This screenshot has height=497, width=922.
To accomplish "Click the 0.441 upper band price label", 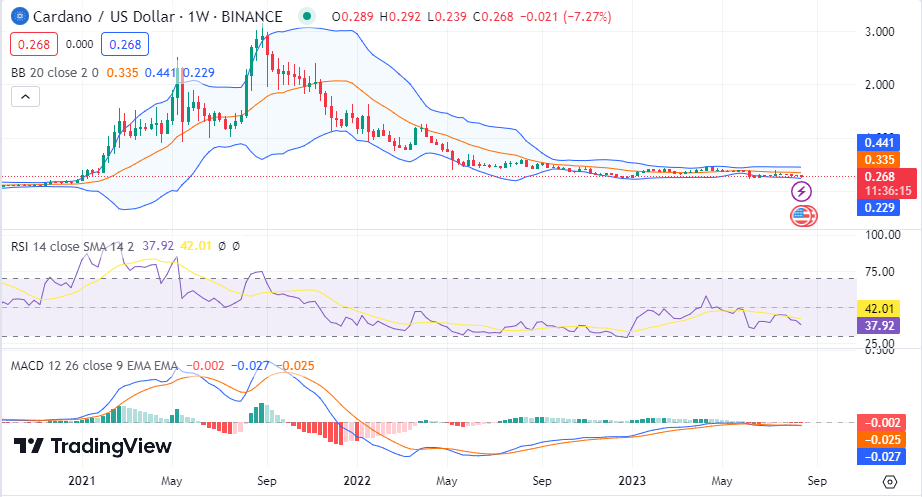I will [x=878, y=142].
